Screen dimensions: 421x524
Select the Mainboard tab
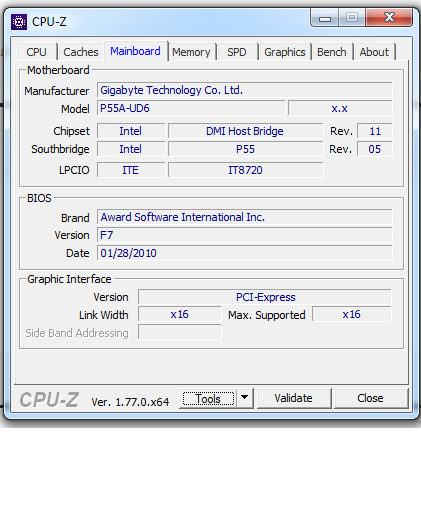135,51
